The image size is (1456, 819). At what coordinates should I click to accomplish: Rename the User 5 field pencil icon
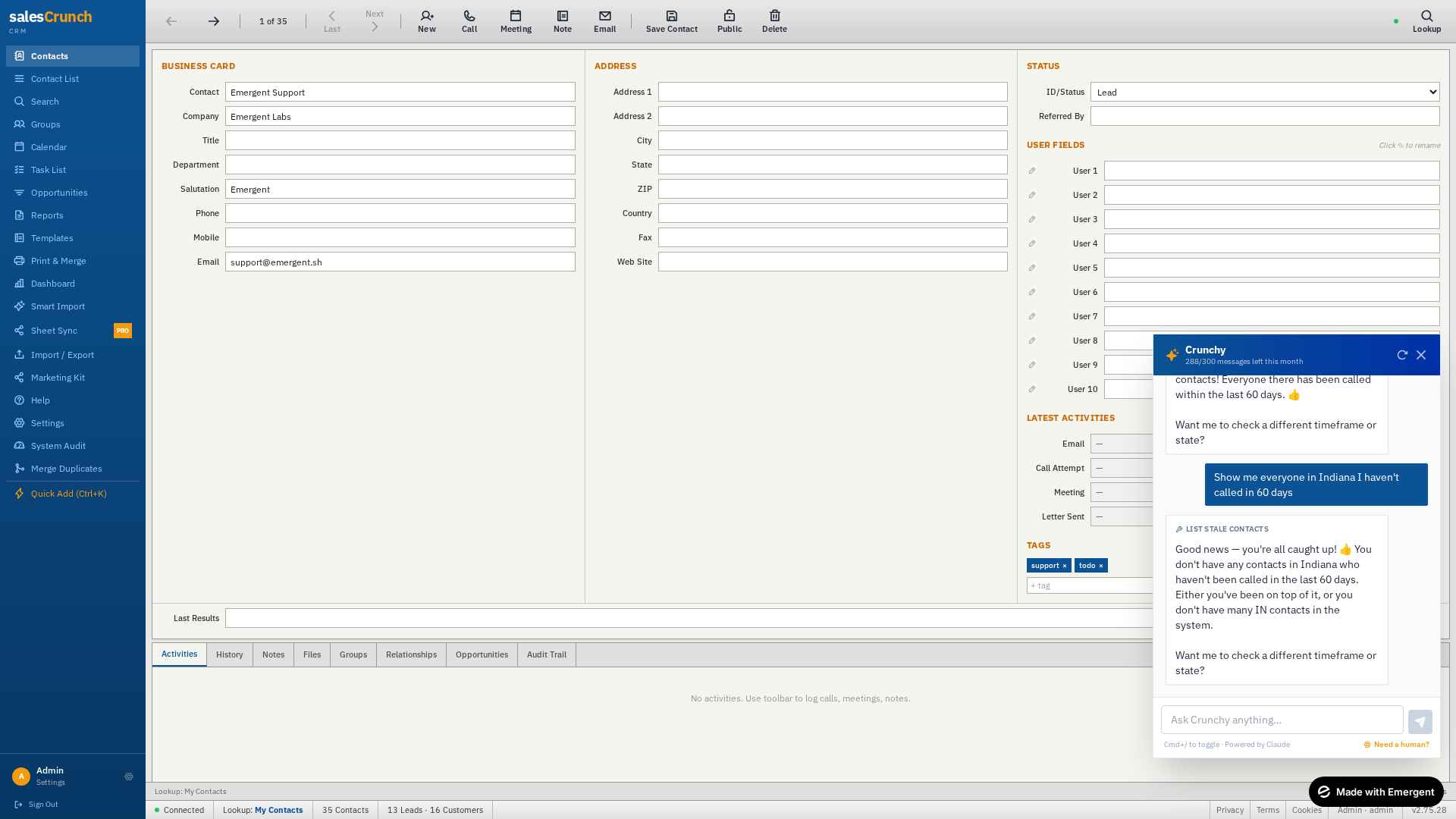1032,268
